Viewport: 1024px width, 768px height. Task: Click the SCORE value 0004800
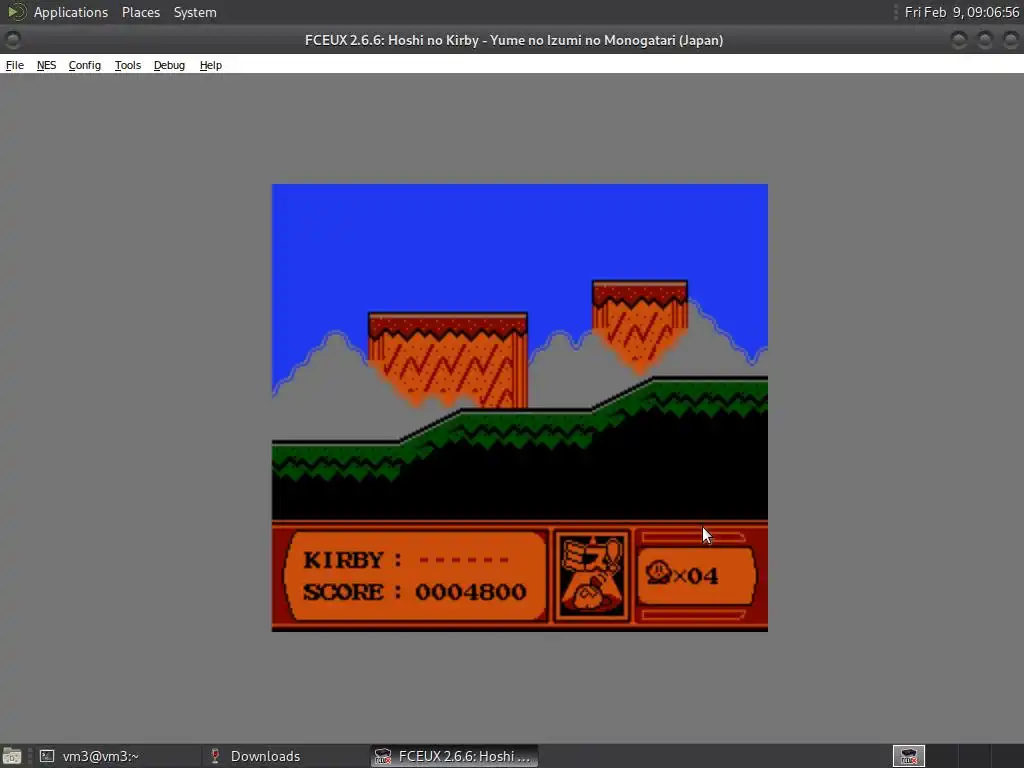pos(471,592)
